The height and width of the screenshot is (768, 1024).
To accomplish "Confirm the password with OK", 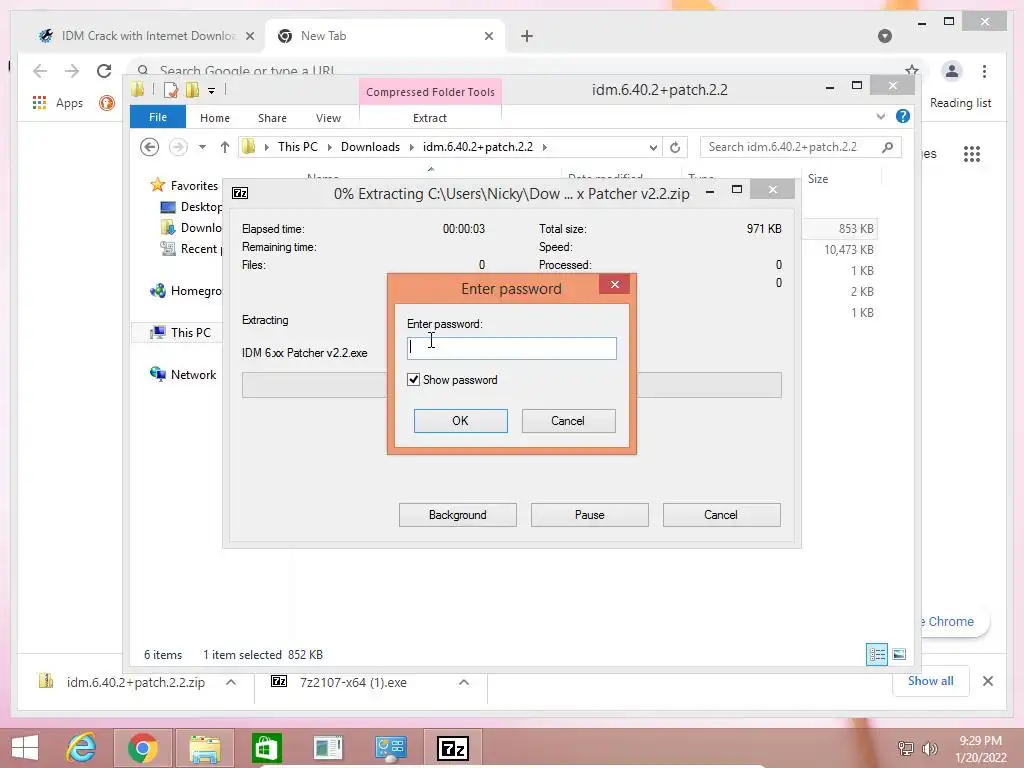I will pos(460,421).
